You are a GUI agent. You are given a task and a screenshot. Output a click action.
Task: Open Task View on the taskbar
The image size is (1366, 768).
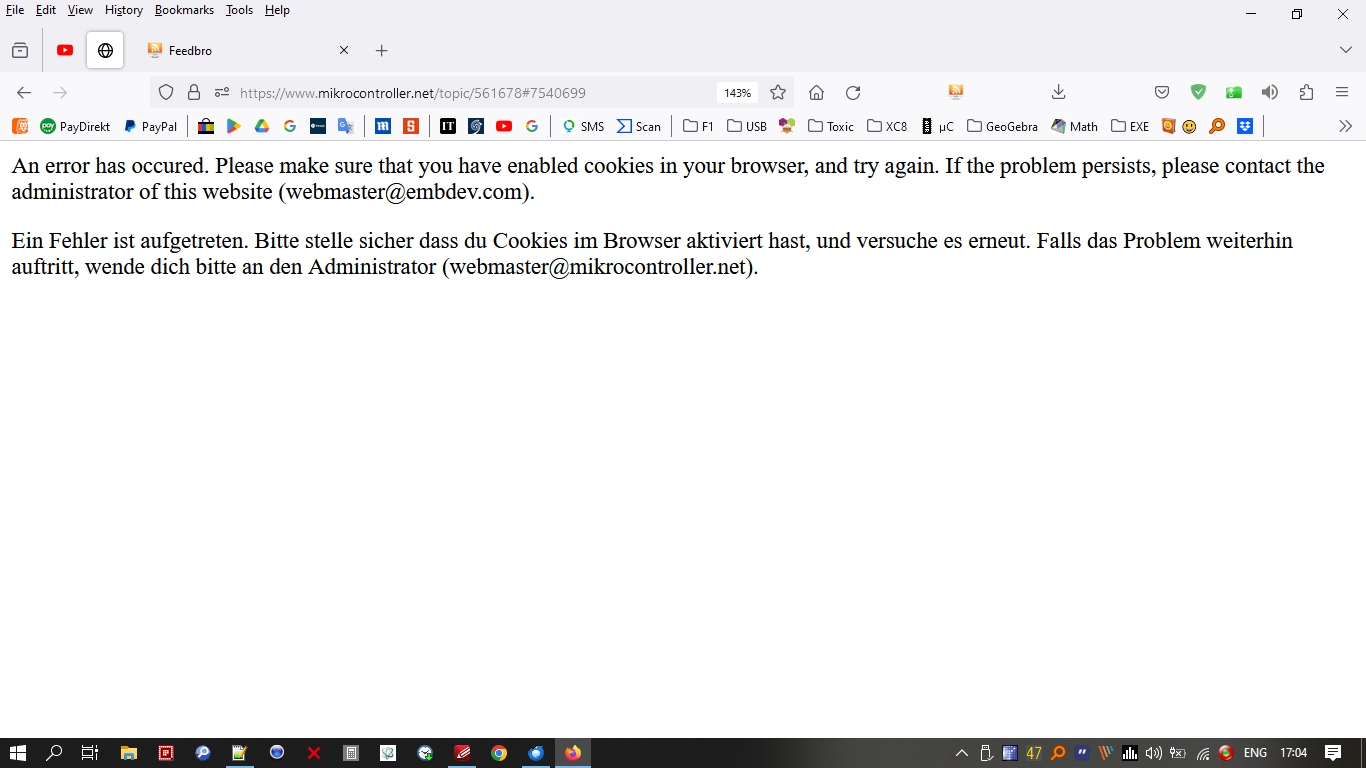[90, 753]
